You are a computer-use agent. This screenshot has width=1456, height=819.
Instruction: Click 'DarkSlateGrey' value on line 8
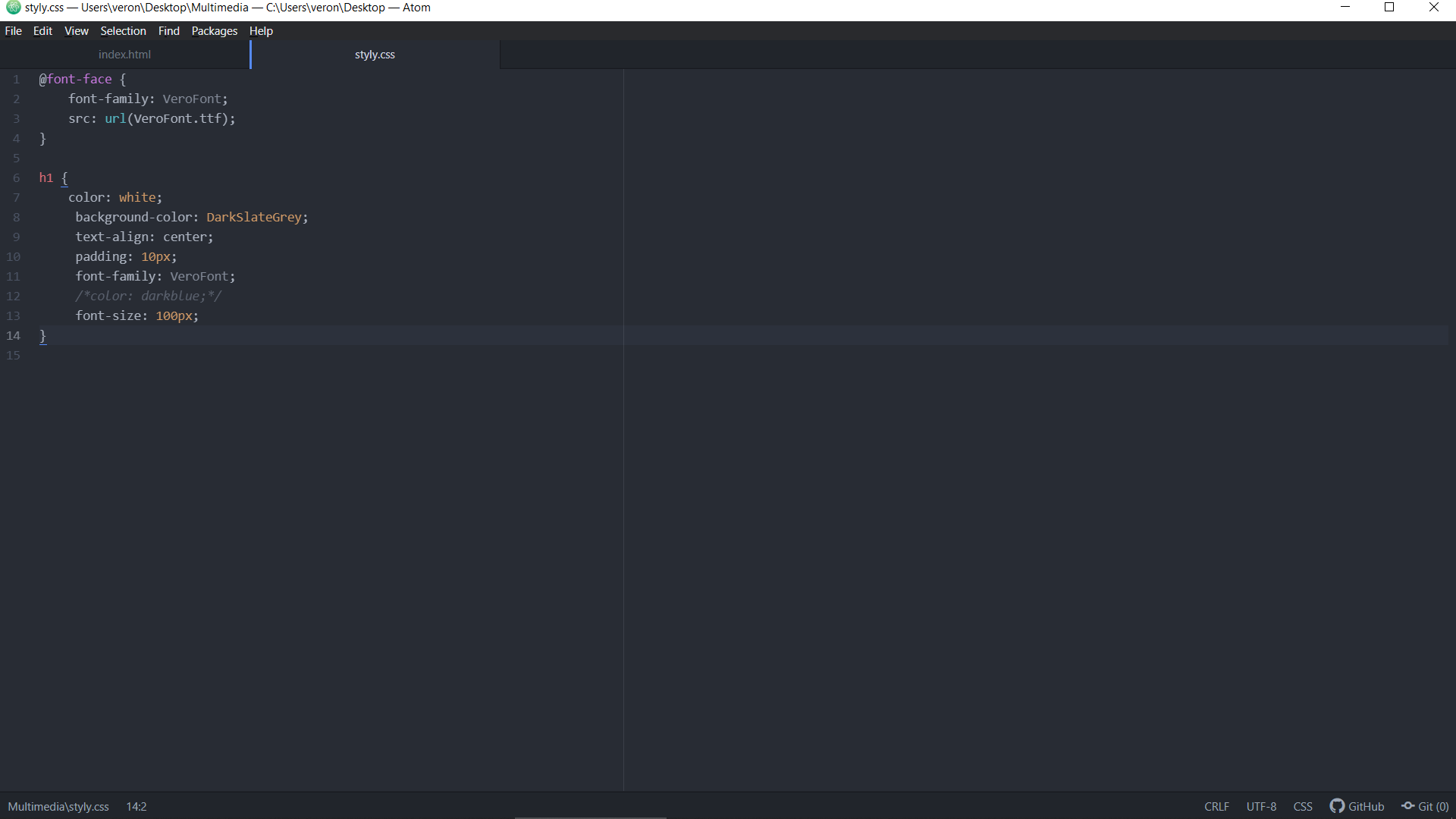pyautogui.click(x=254, y=217)
